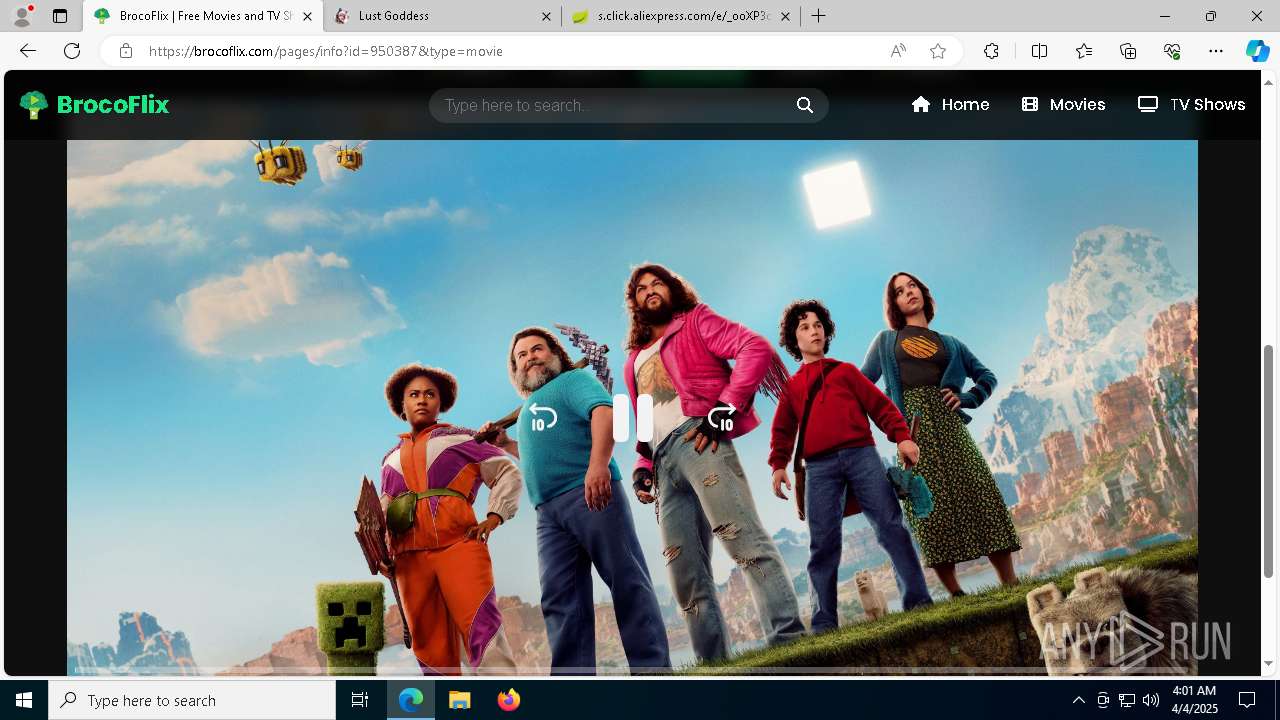Open the clock showing 4:01 AM

[x=1194, y=700]
